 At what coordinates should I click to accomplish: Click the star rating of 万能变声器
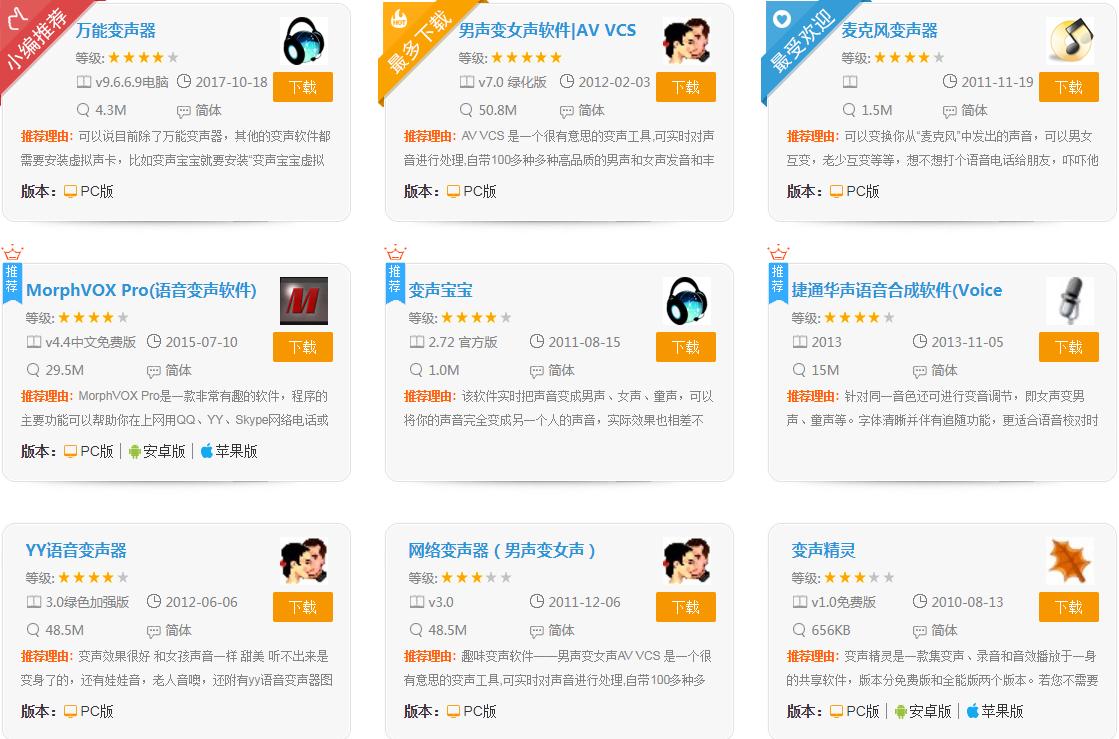[143, 57]
